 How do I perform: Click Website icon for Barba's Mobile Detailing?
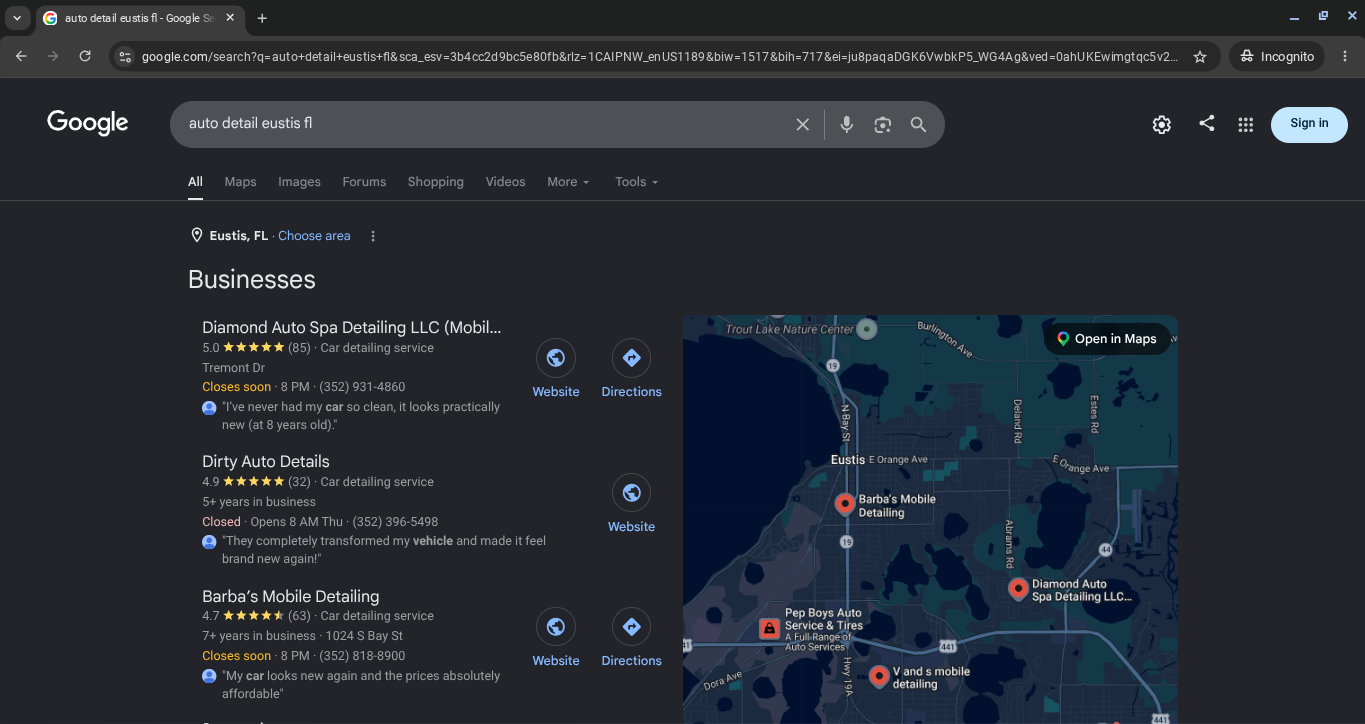coord(556,627)
